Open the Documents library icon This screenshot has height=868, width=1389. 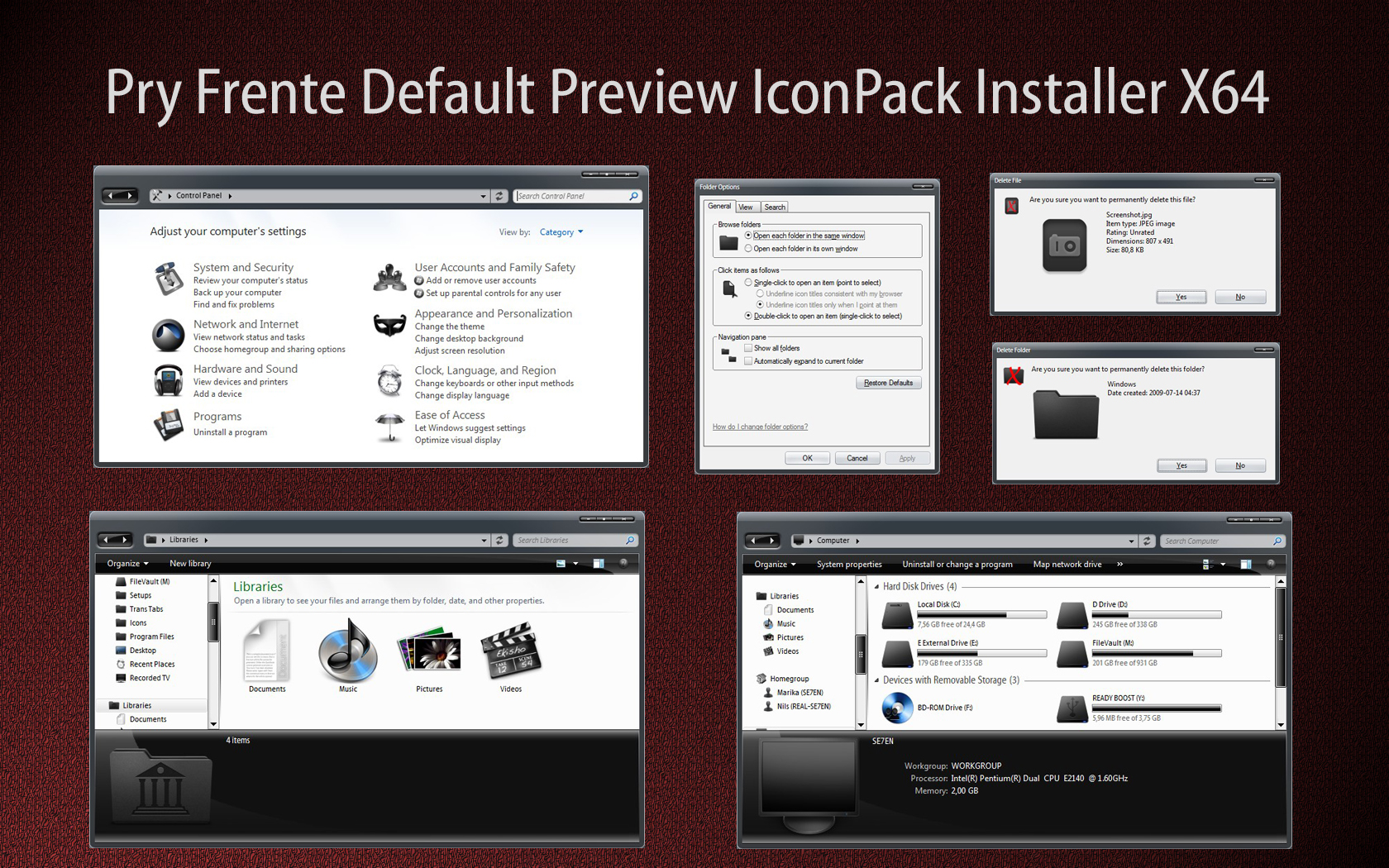(x=267, y=651)
